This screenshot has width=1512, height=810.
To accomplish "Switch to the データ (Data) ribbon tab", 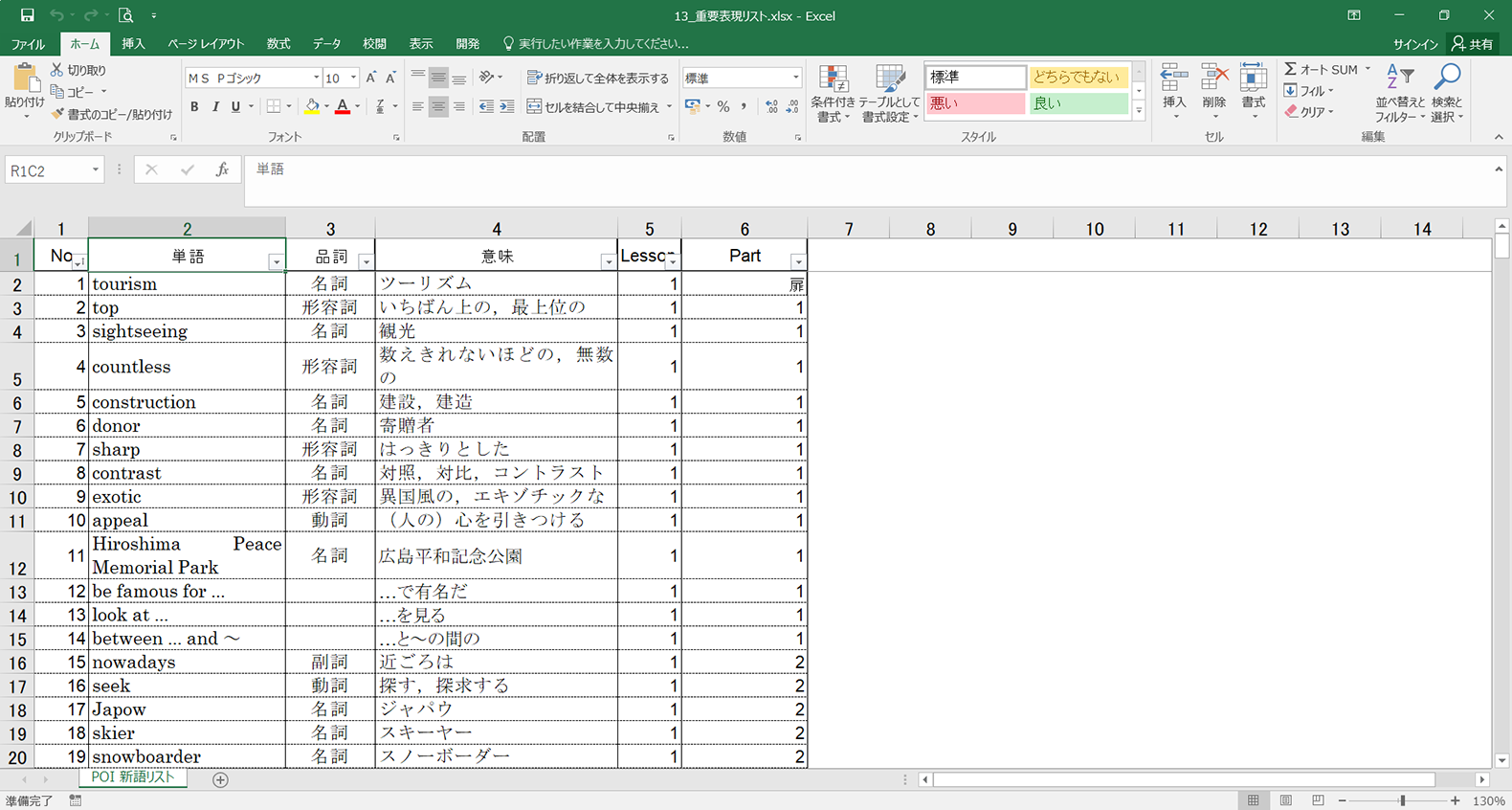I will (326, 44).
